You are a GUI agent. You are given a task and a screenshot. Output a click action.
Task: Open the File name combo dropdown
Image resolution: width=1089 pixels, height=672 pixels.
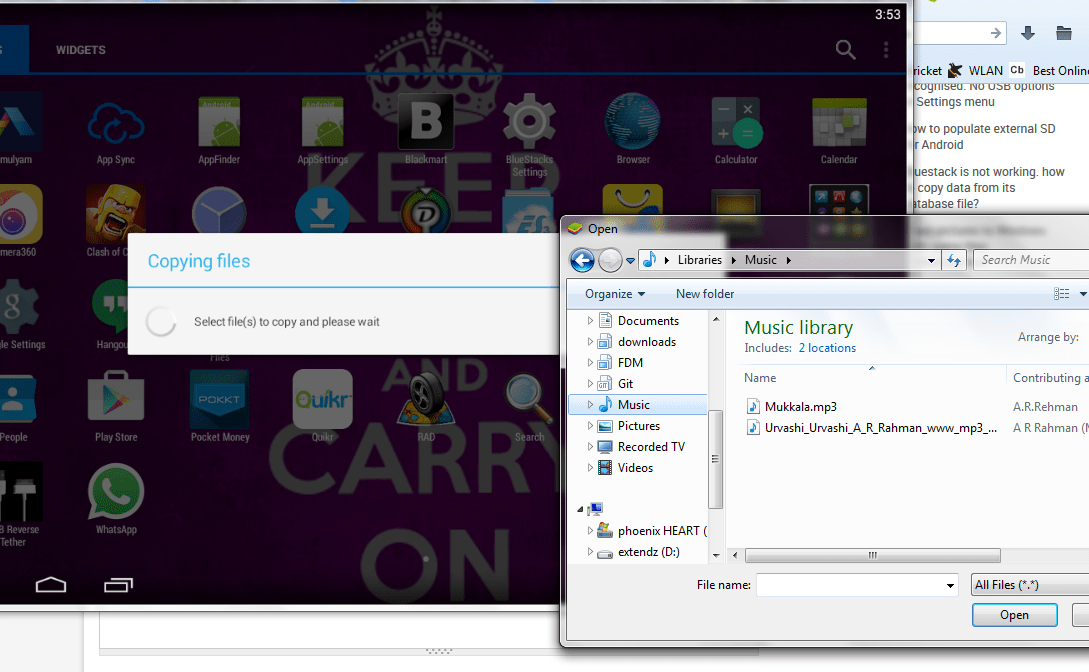point(949,585)
